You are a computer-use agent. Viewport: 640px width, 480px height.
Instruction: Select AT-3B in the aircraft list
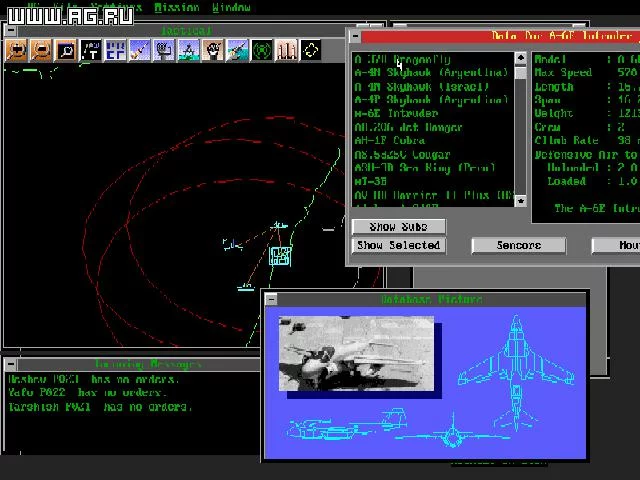pyautogui.click(x=370, y=181)
